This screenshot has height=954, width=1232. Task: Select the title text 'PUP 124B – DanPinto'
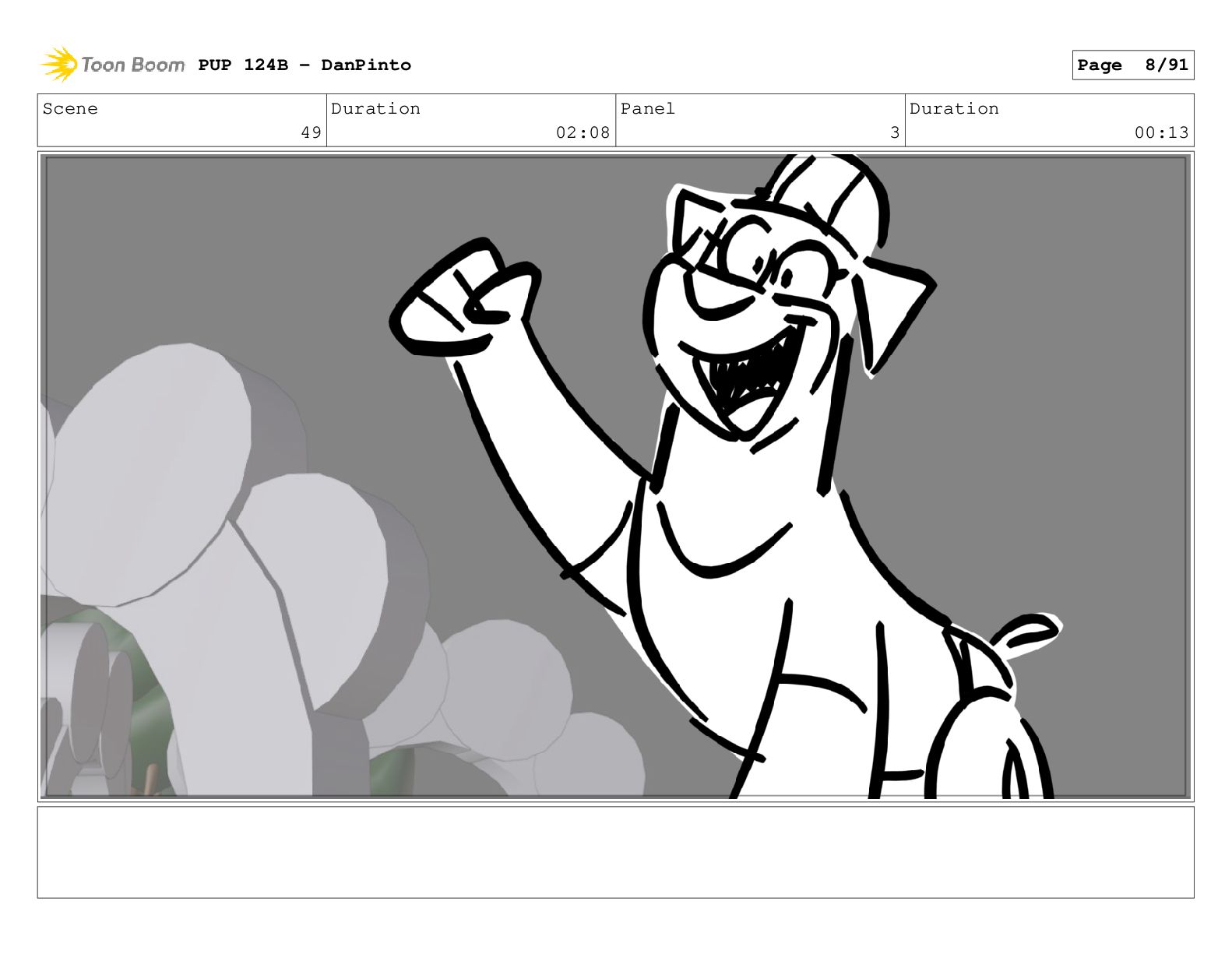tap(304, 65)
